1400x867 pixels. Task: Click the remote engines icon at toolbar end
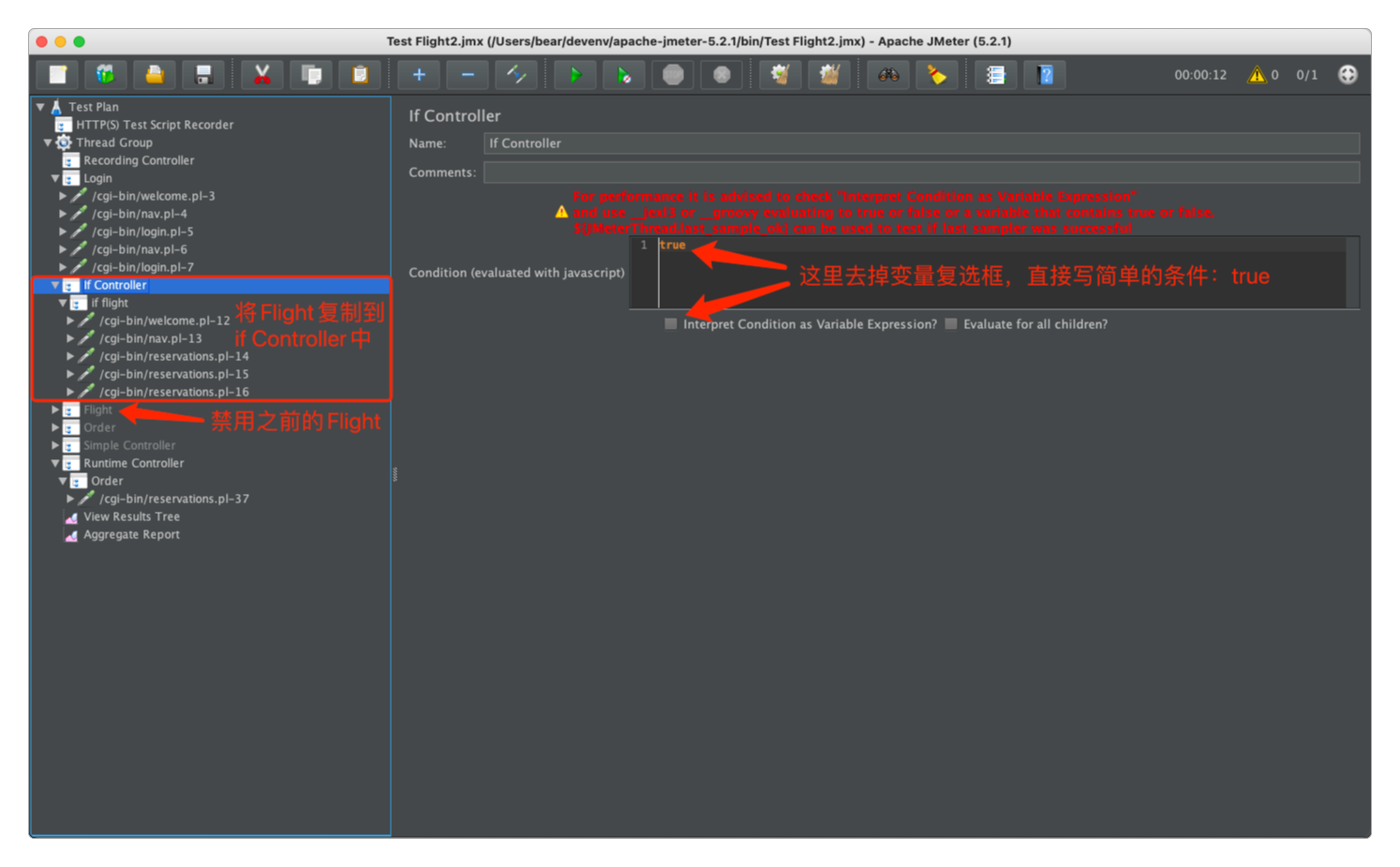(x=1348, y=75)
